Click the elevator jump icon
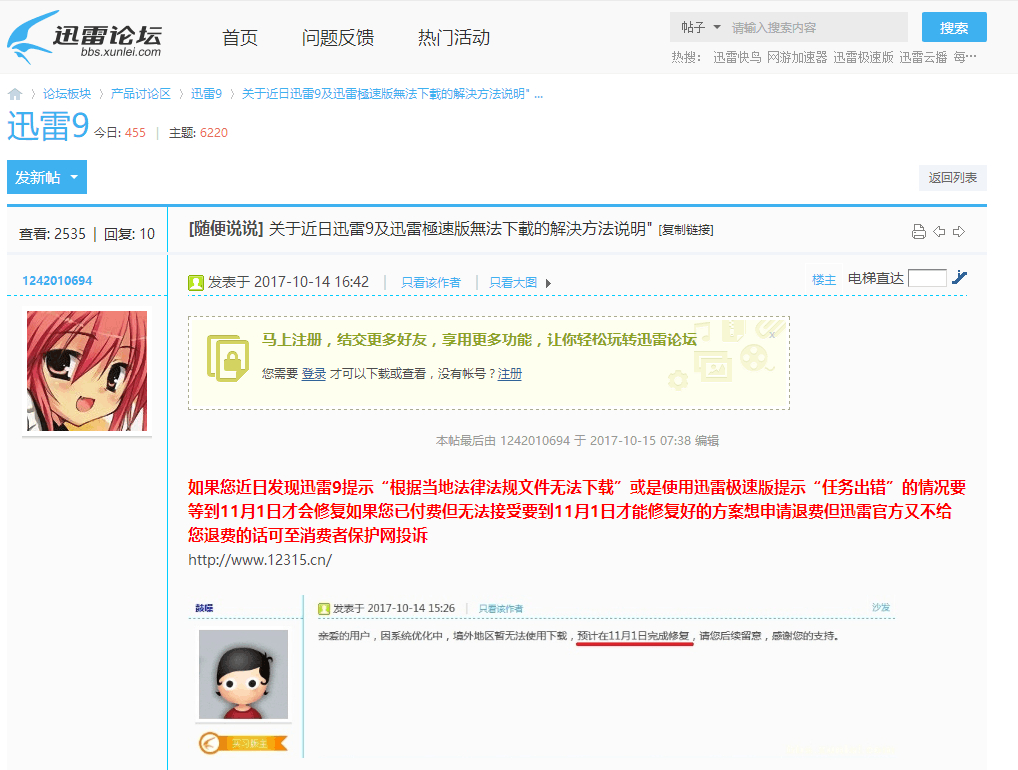The width and height of the screenshot is (1018, 770). point(960,278)
